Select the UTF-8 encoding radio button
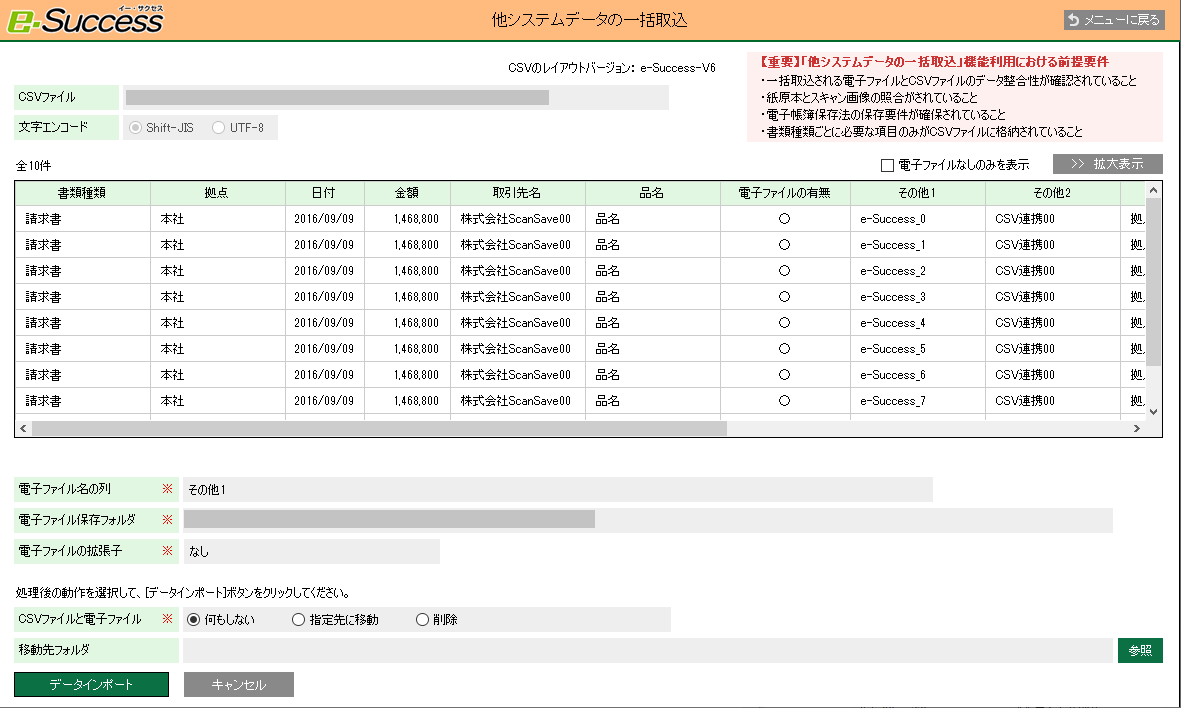The width and height of the screenshot is (1181, 708). click(x=218, y=128)
